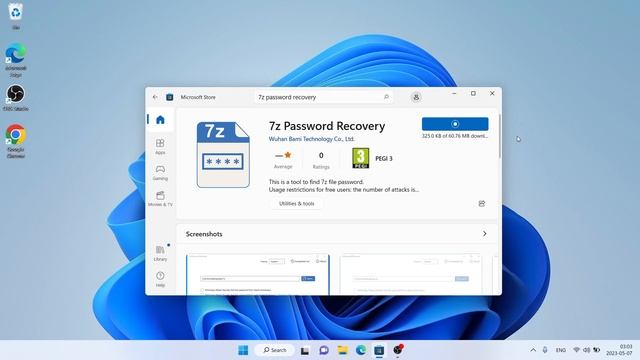
Task: Share the app using share icon
Action: click(x=482, y=203)
